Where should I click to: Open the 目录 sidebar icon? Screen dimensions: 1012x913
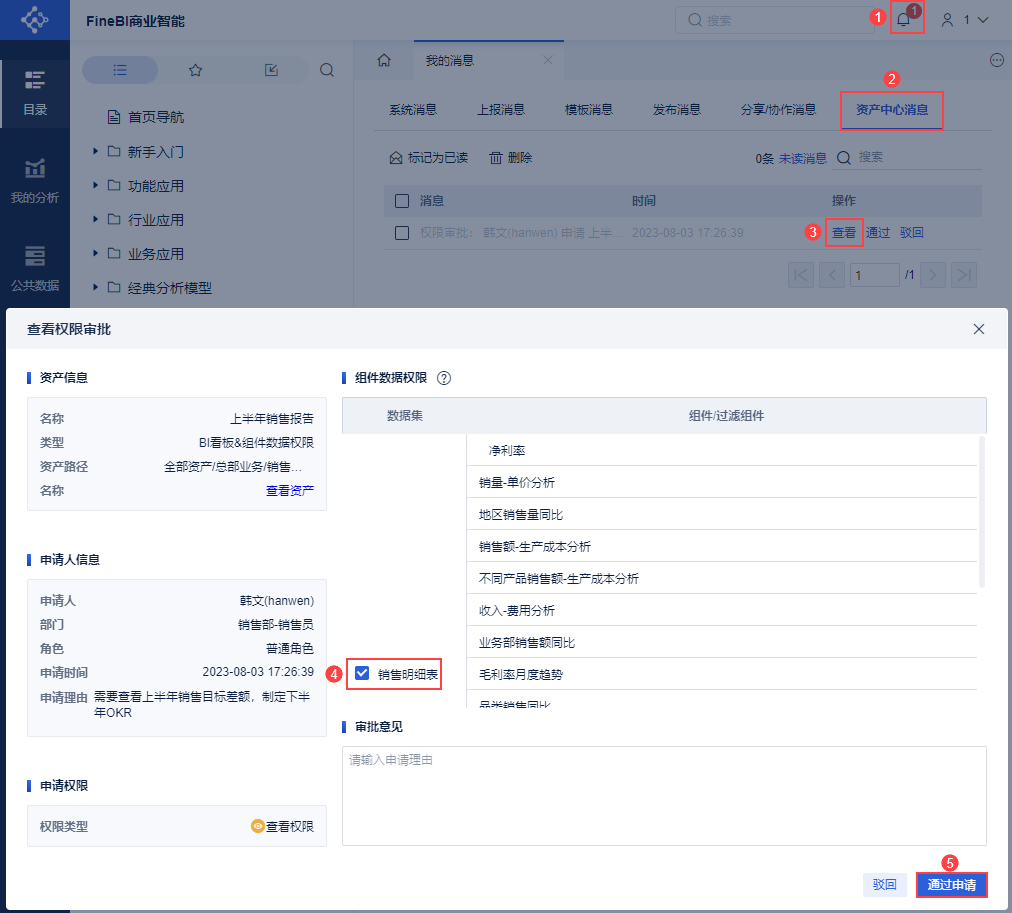(x=35, y=94)
